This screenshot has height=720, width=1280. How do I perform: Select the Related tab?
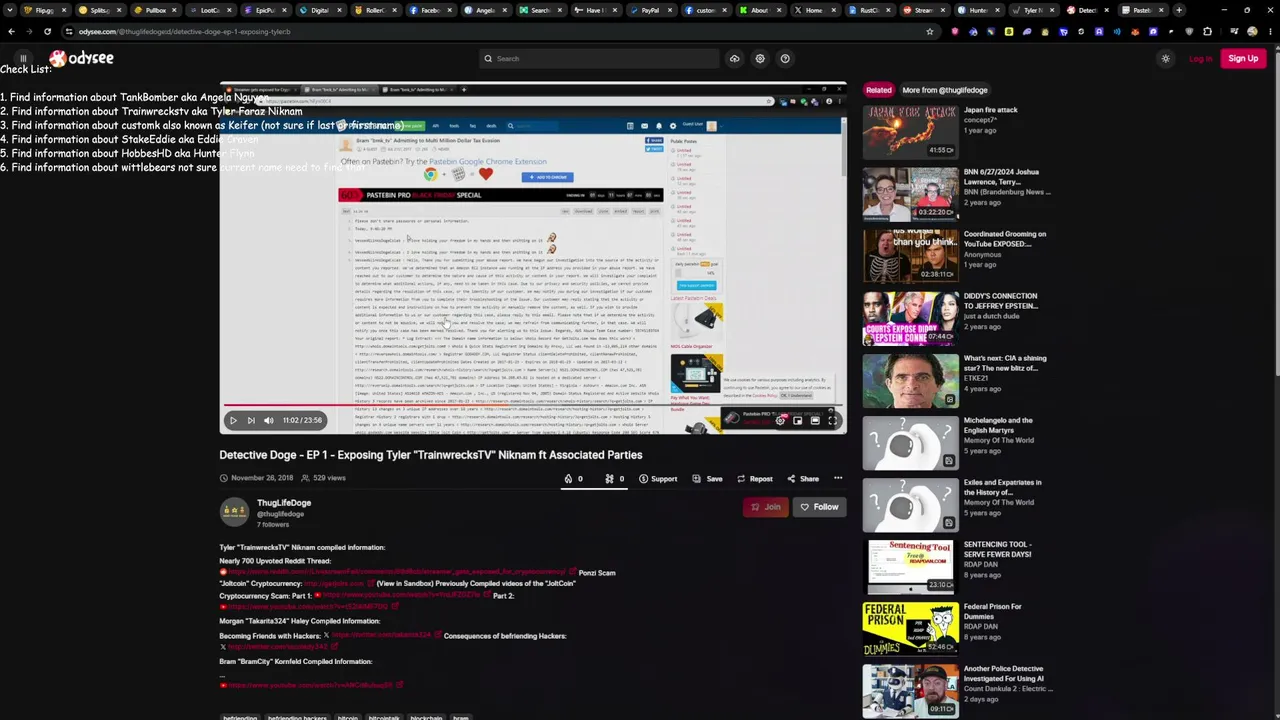click(x=879, y=90)
